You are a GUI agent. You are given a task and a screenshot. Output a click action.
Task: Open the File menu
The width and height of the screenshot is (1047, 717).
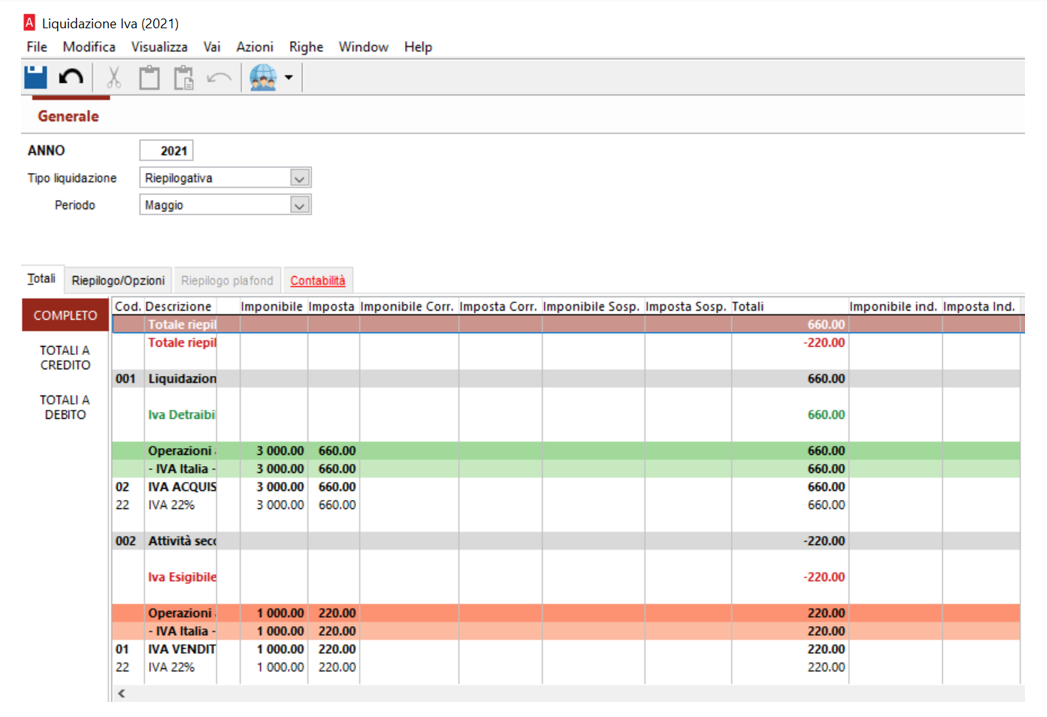point(37,47)
